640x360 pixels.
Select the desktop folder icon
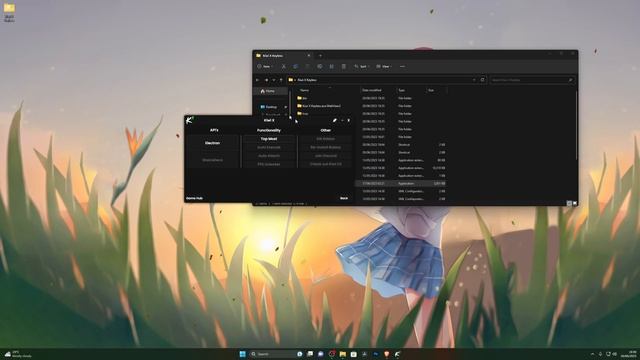coord(9,11)
